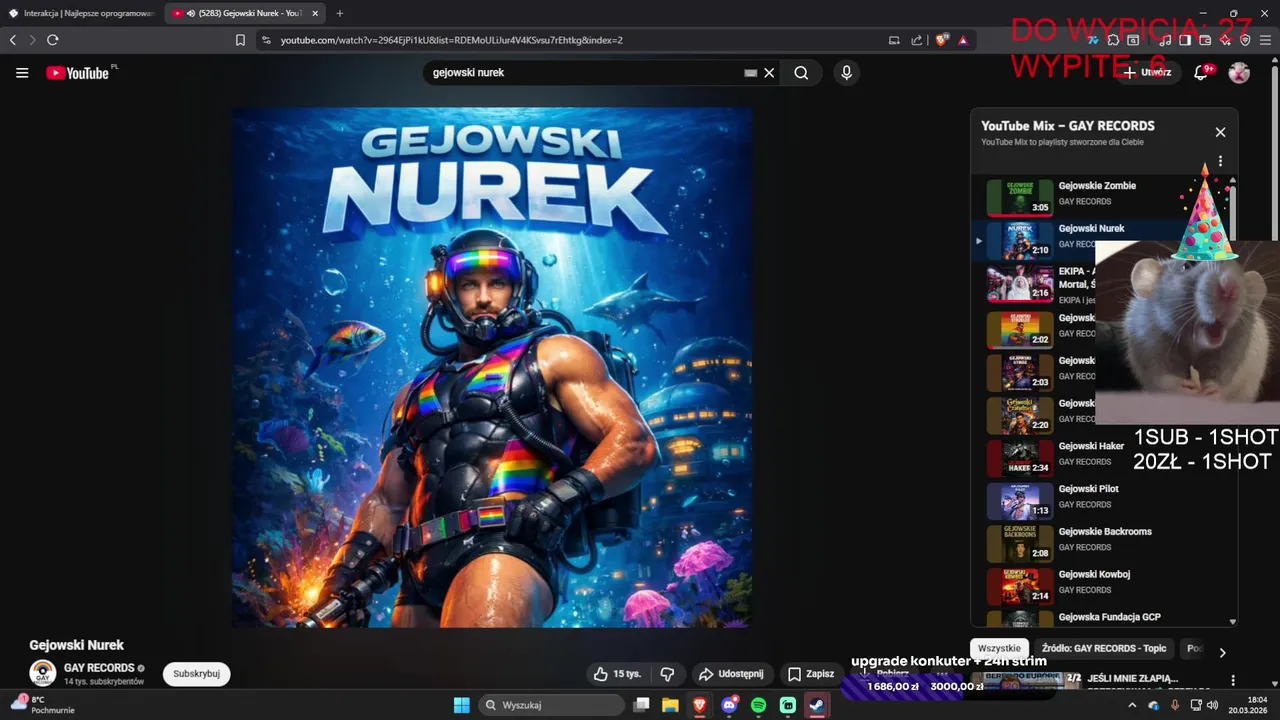This screenshot has width=1280, height=720.
Task: Open the browser extensions puzzle icon
Action: pyautogui.click(x=1113, y=40)
